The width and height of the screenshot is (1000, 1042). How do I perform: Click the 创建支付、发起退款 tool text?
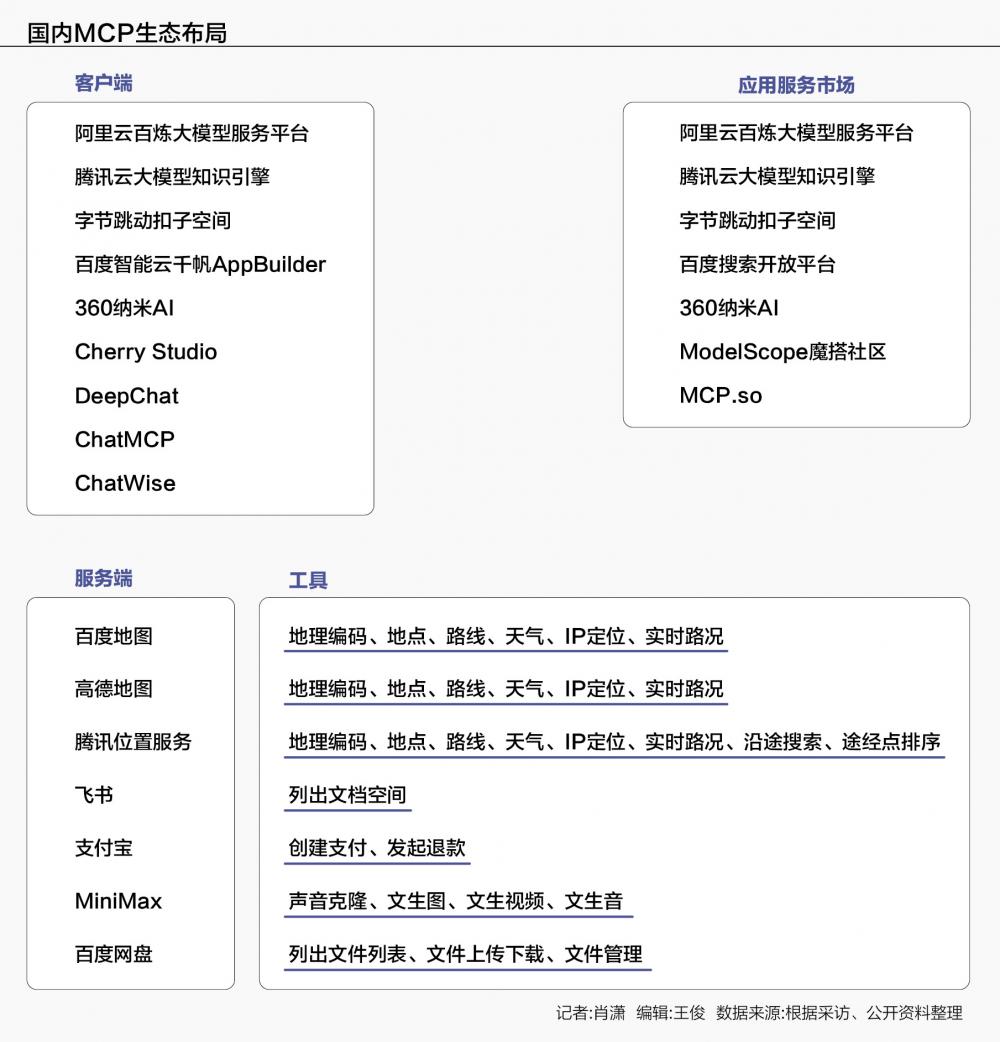point(377,848)
